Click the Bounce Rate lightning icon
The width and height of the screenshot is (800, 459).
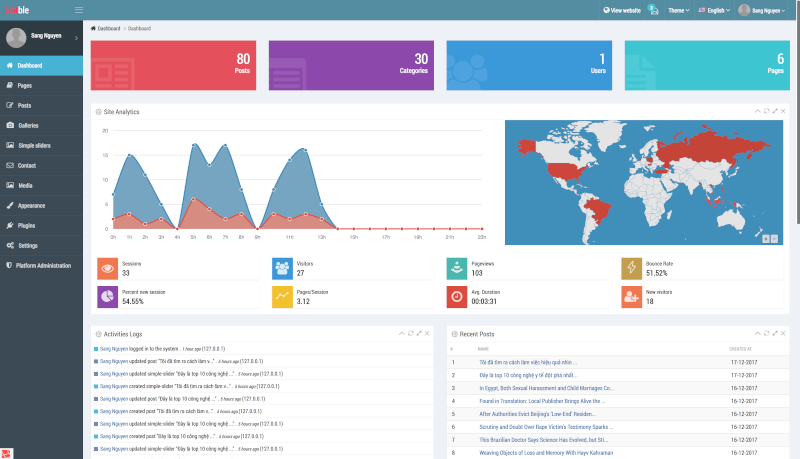[632, 268]
